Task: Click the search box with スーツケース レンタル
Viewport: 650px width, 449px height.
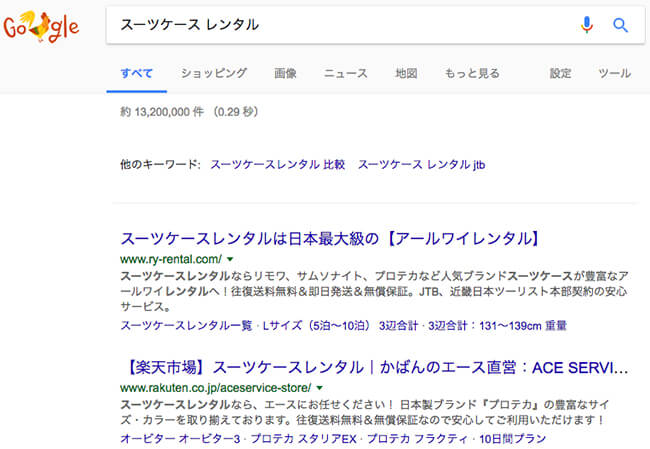Action: (x=375, y=25)
